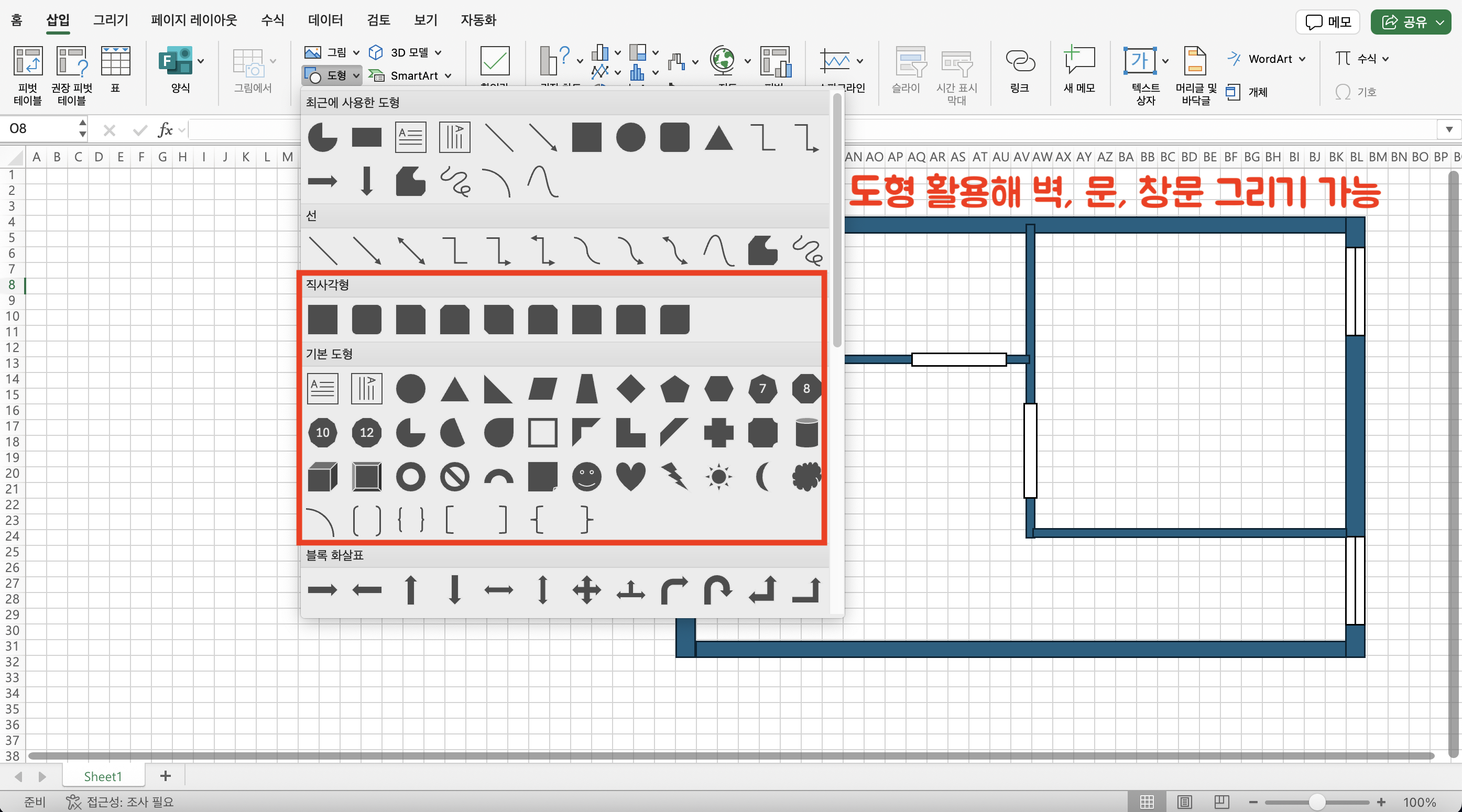
Task: Open 접근성: 조사 필요 accessibility status
Action: [120, 802]
